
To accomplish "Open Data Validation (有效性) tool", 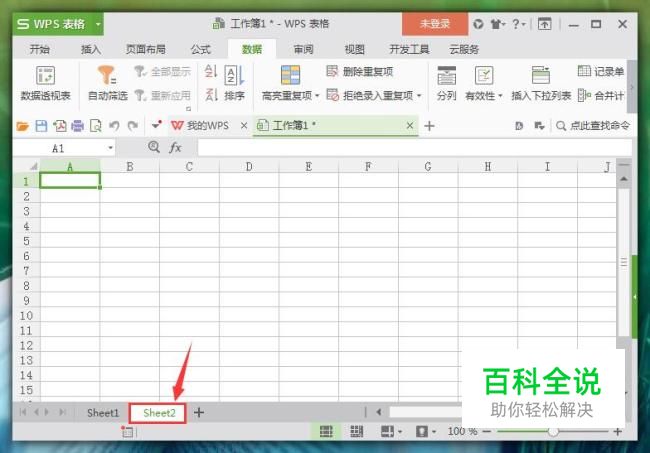I will pos(483,83).
